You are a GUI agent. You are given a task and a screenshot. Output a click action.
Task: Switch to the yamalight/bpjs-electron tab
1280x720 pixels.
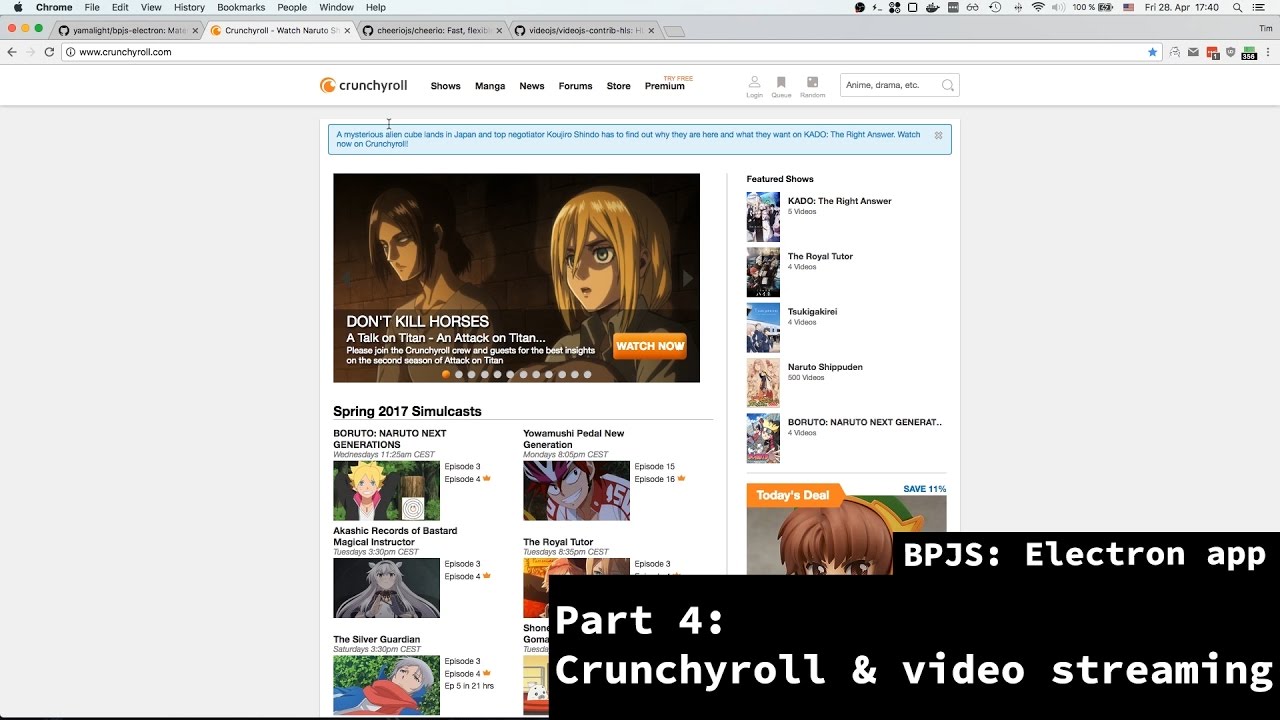click(125, 31)
